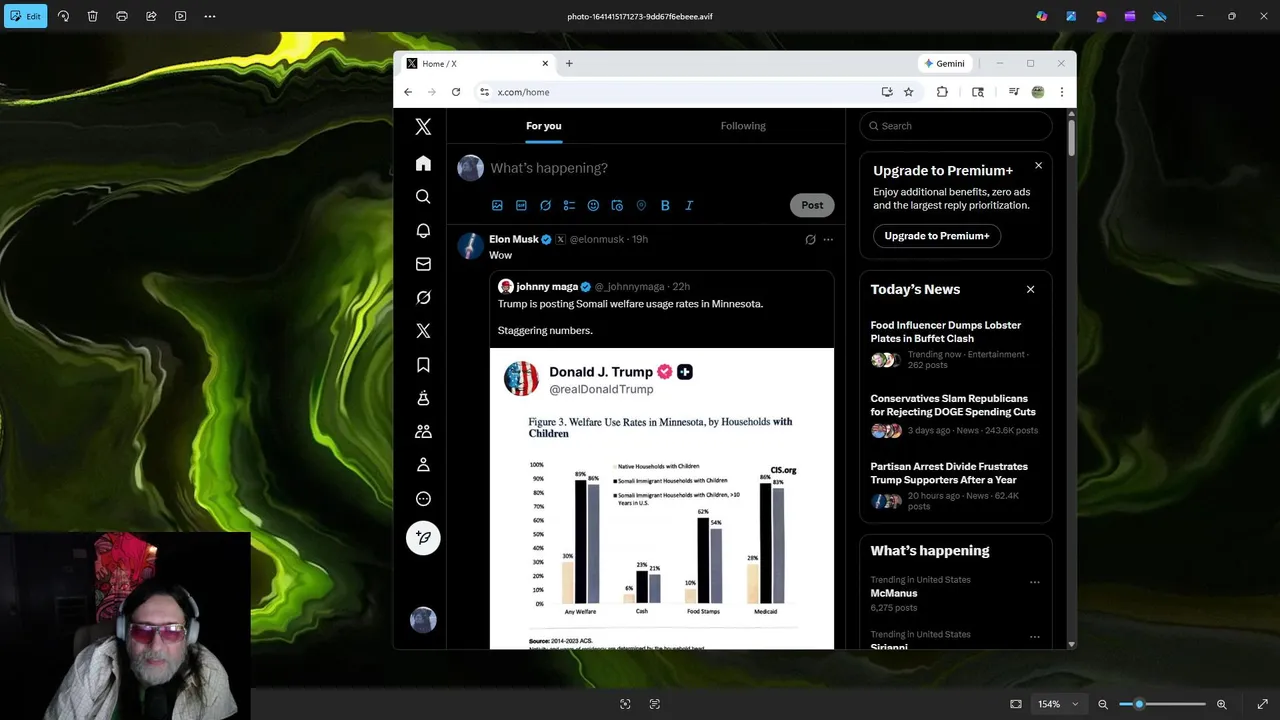Open johnny maga quoted profile

[547, 287]
